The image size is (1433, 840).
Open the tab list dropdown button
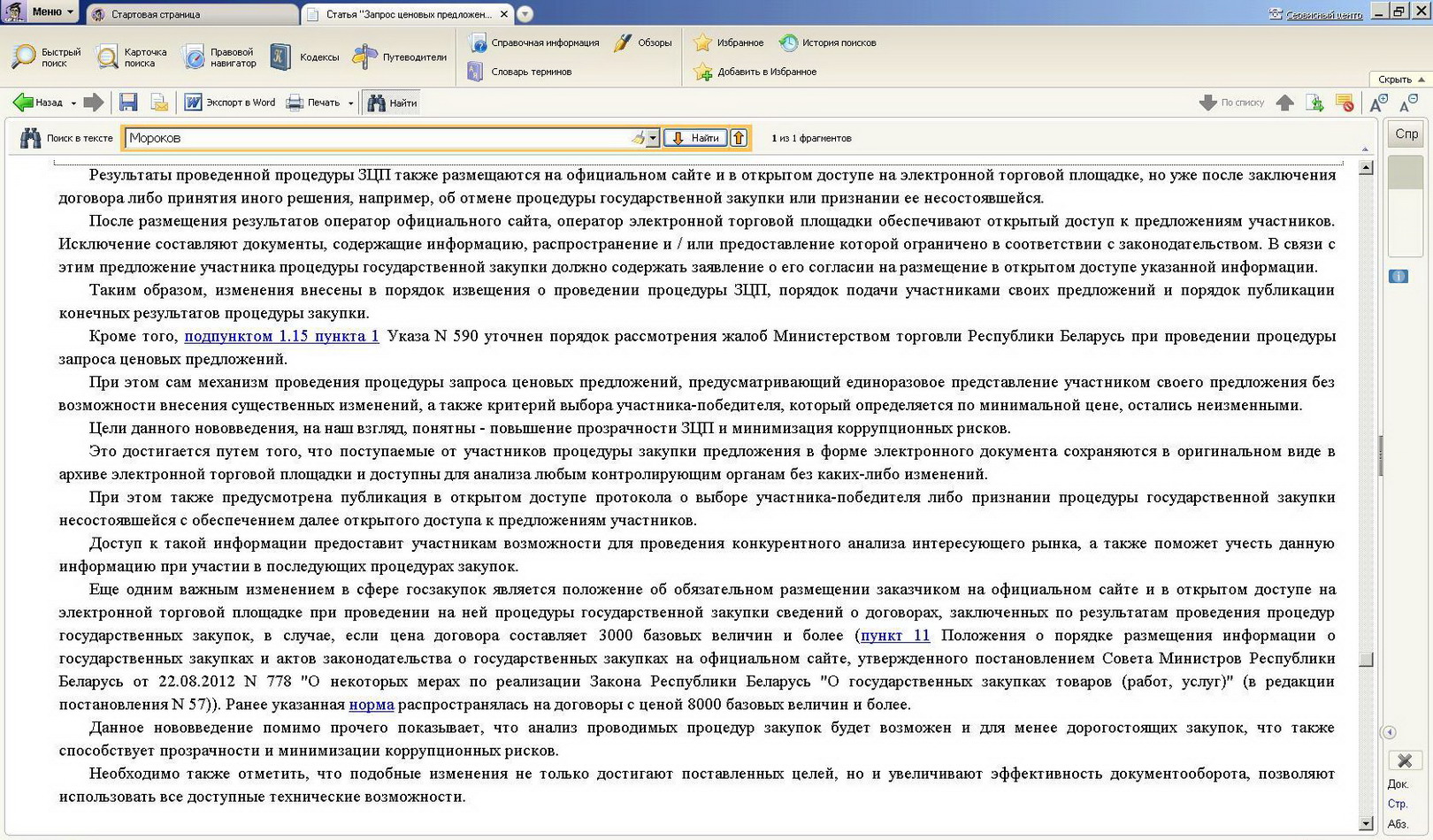[x=525, y=14]
